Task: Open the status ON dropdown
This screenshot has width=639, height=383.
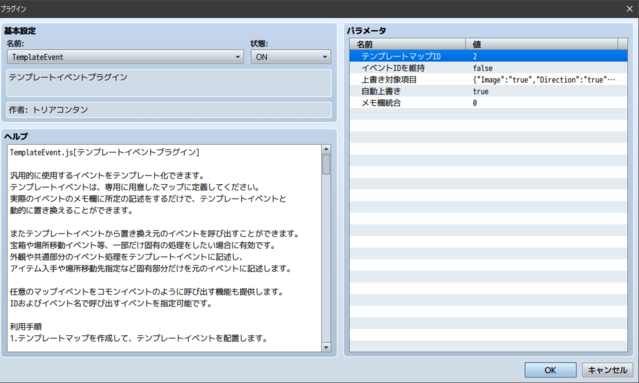Action: 291,57
